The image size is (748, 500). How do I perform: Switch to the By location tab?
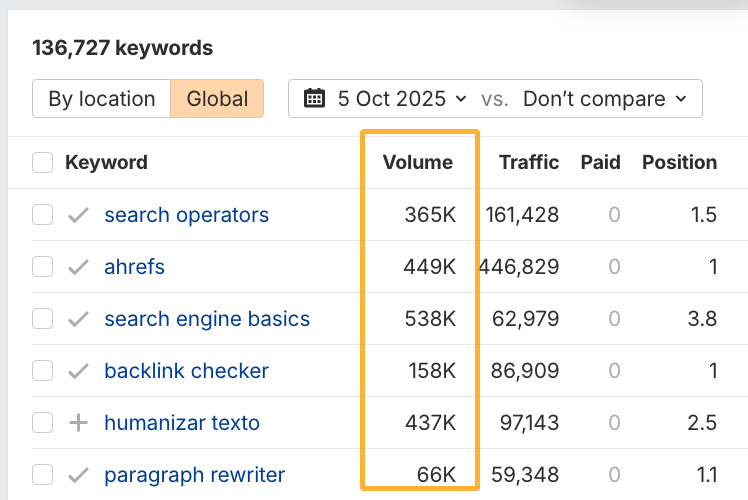101,99
